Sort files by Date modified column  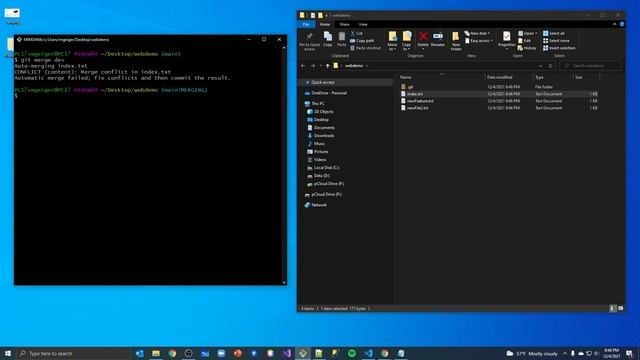click(508, 77)
